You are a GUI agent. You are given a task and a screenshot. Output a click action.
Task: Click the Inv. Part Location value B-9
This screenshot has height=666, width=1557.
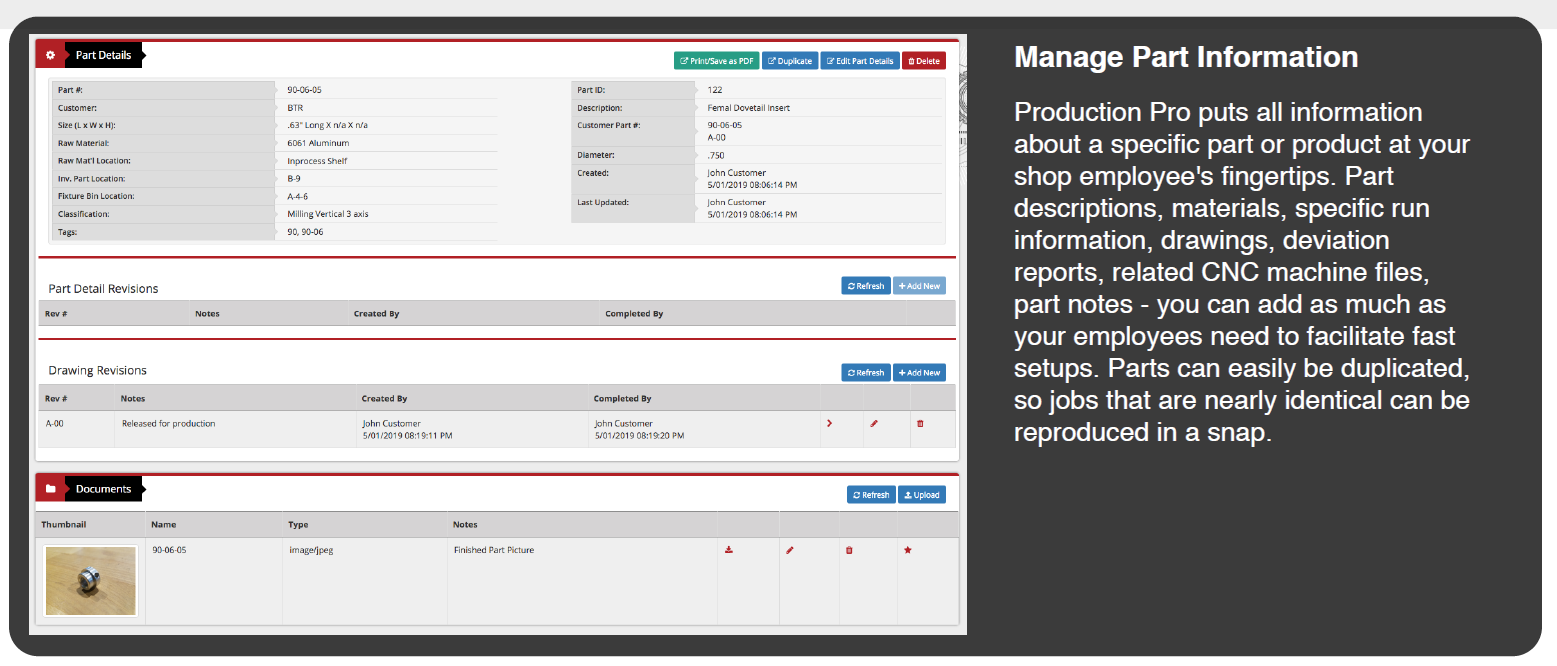pos(294,178)
